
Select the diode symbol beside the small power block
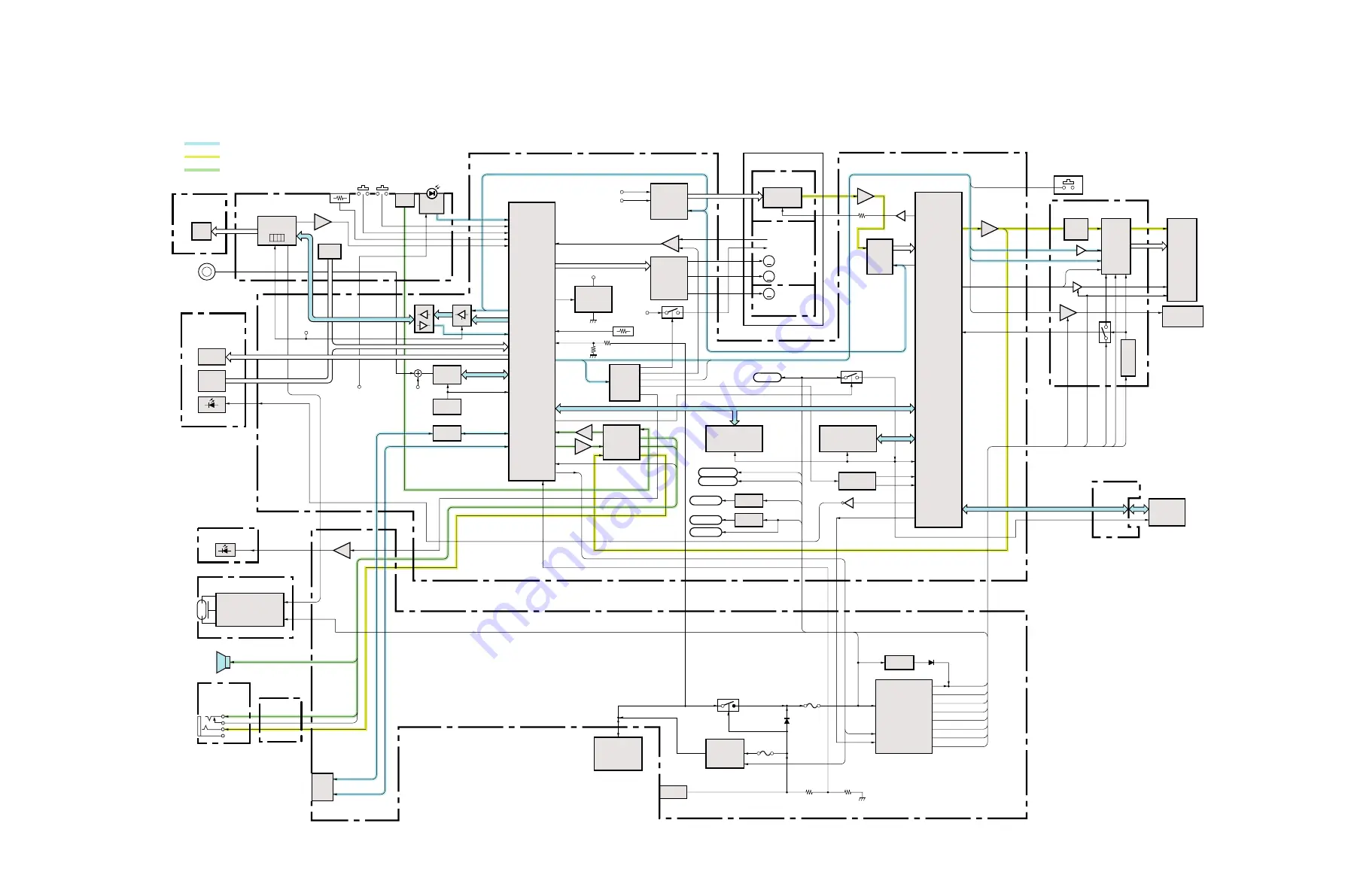click(x=932, y=663)
